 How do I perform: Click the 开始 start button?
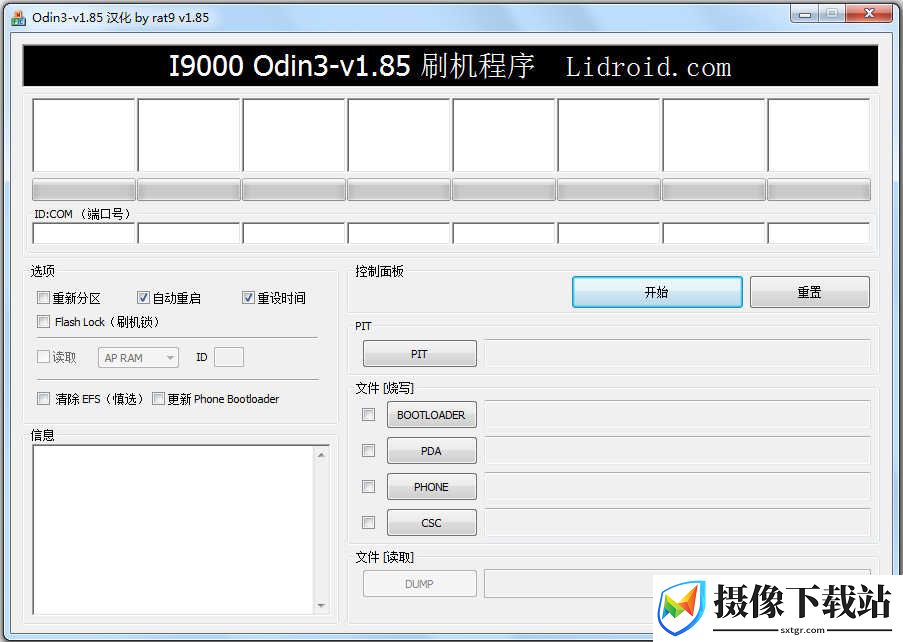pos(657,292)
